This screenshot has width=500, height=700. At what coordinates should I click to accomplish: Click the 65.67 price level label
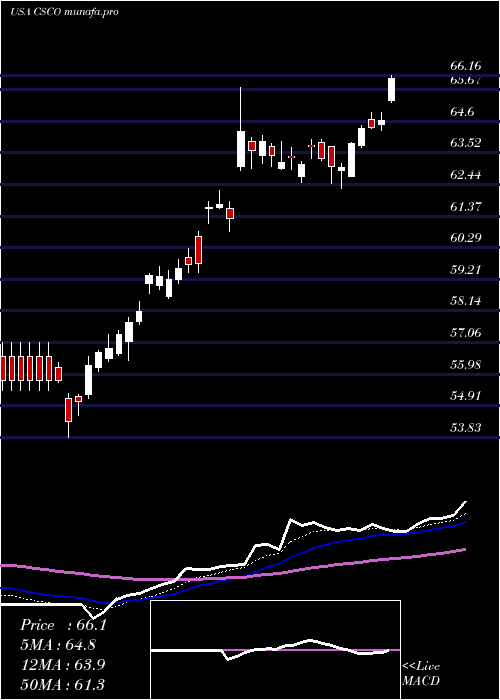pyautogui.click(x=466, y=80)
